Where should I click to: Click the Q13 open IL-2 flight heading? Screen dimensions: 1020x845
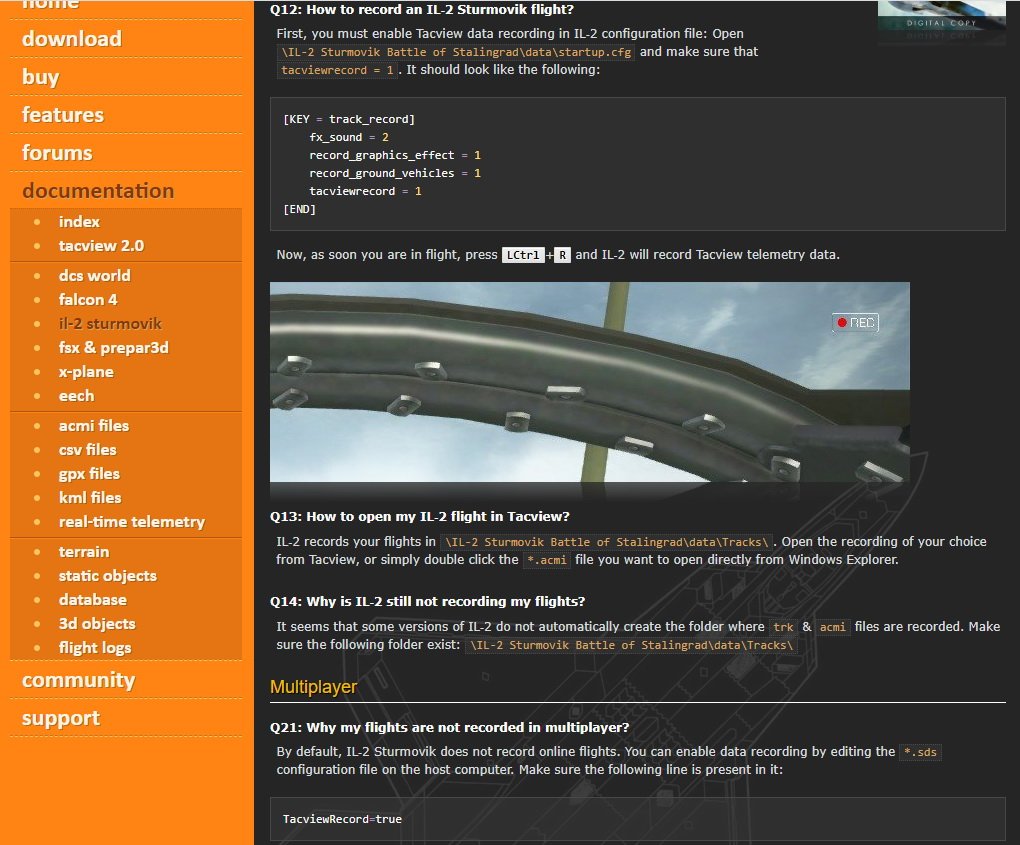[x=420, y=517]
